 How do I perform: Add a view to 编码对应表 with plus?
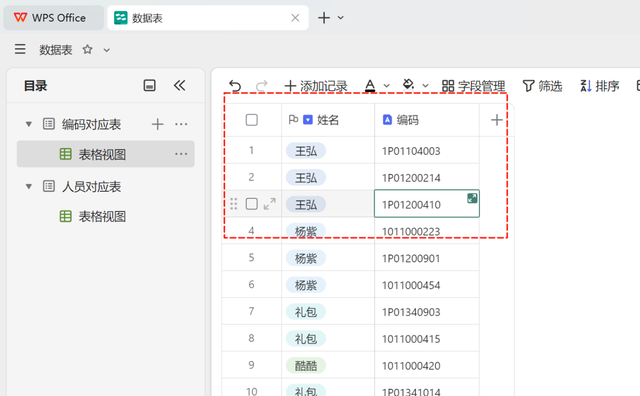click(158, 124)
